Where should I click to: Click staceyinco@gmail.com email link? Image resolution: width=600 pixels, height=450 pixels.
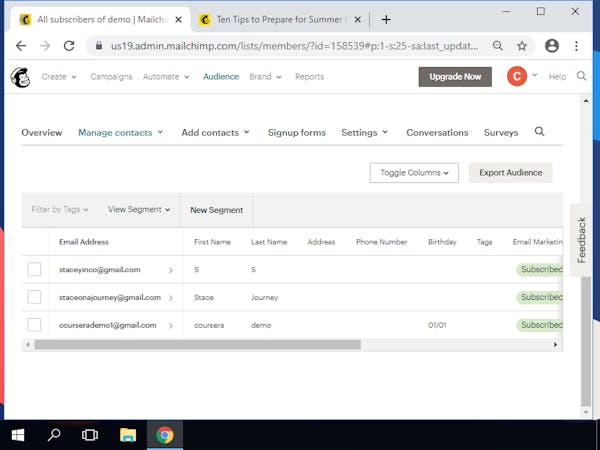[x=99, y=270]
